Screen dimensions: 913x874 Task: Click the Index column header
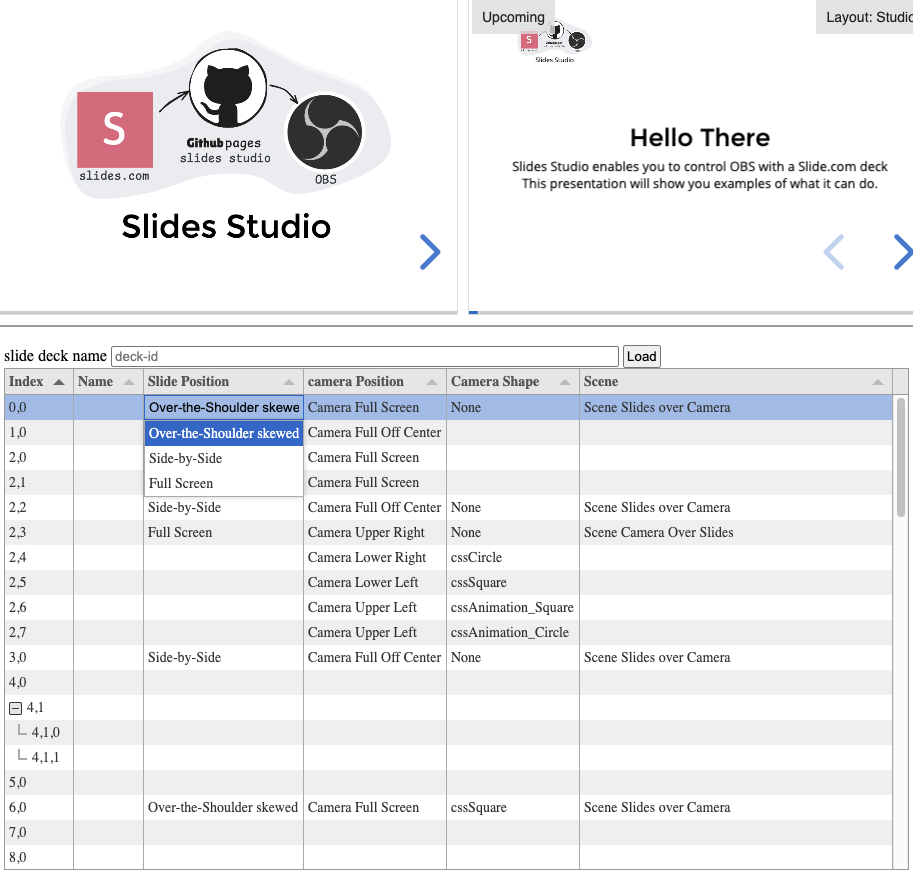[x=38, y=382]
